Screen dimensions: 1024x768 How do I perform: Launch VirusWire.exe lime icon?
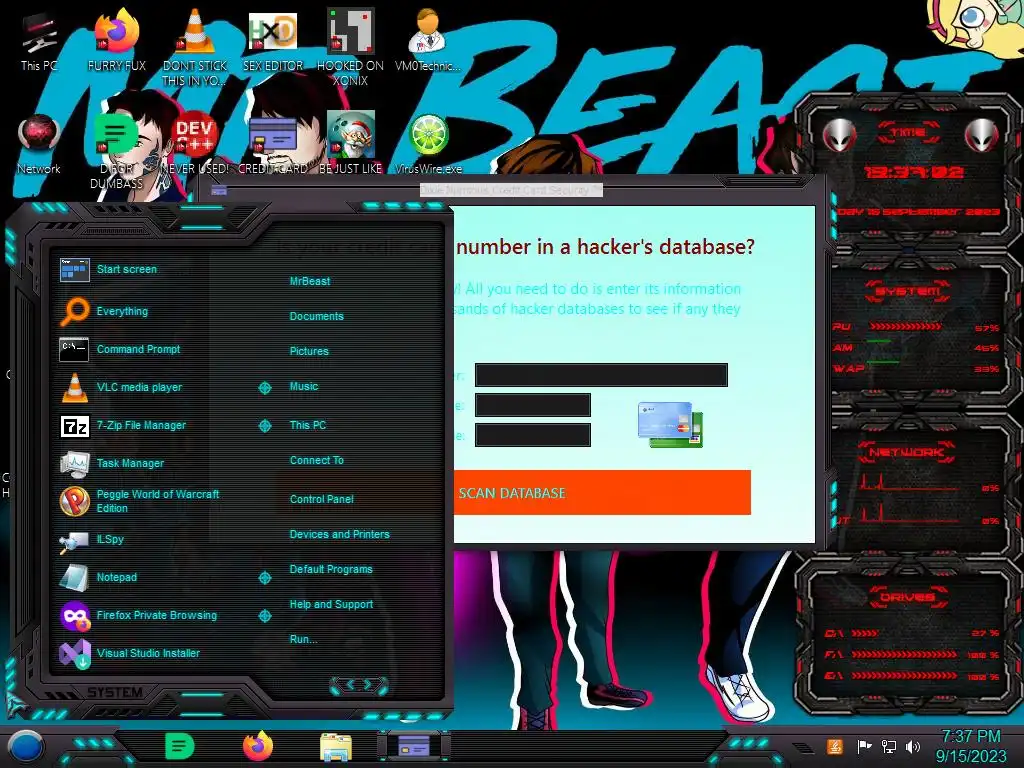click(428, 144)
